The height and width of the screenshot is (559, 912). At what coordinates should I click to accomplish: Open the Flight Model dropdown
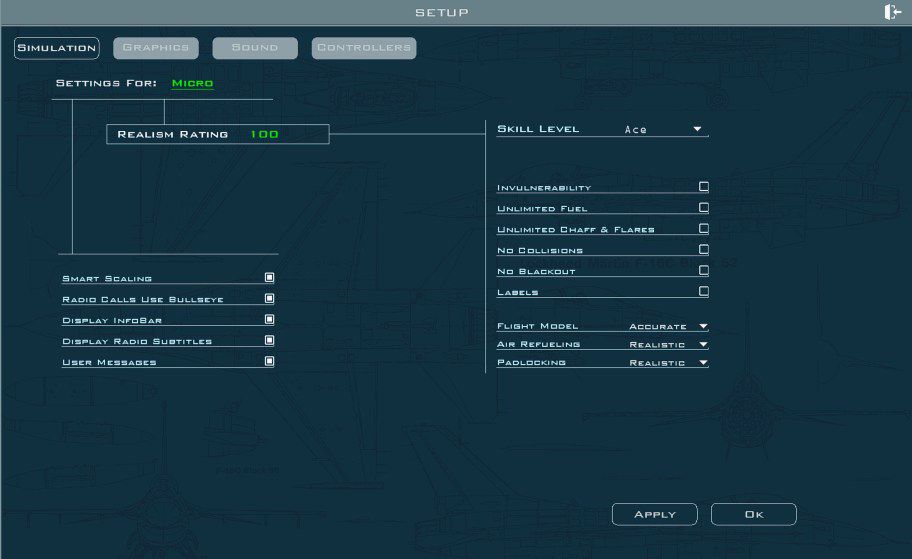tap(703, 326)
